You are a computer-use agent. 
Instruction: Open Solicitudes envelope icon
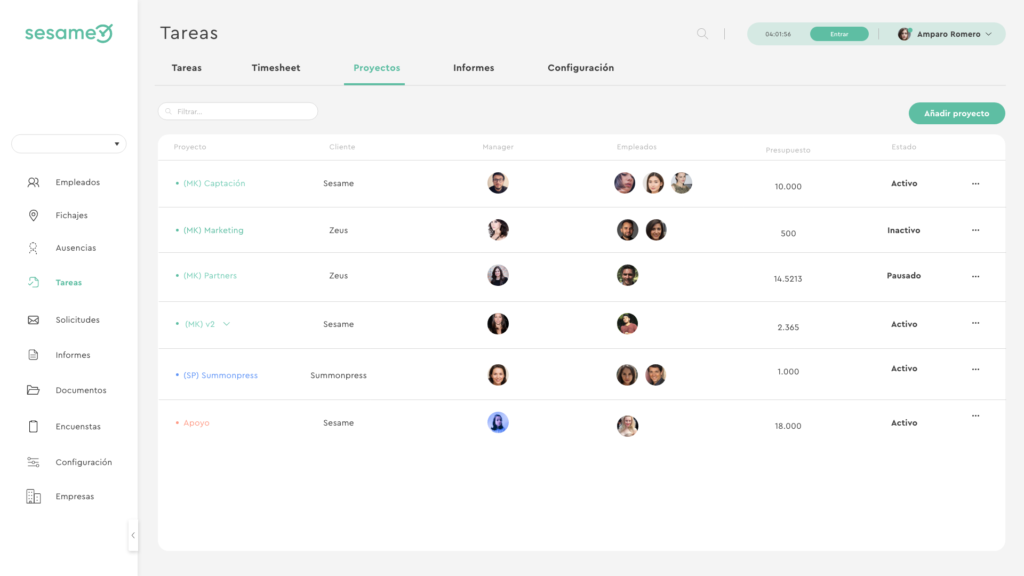(33, 320)
